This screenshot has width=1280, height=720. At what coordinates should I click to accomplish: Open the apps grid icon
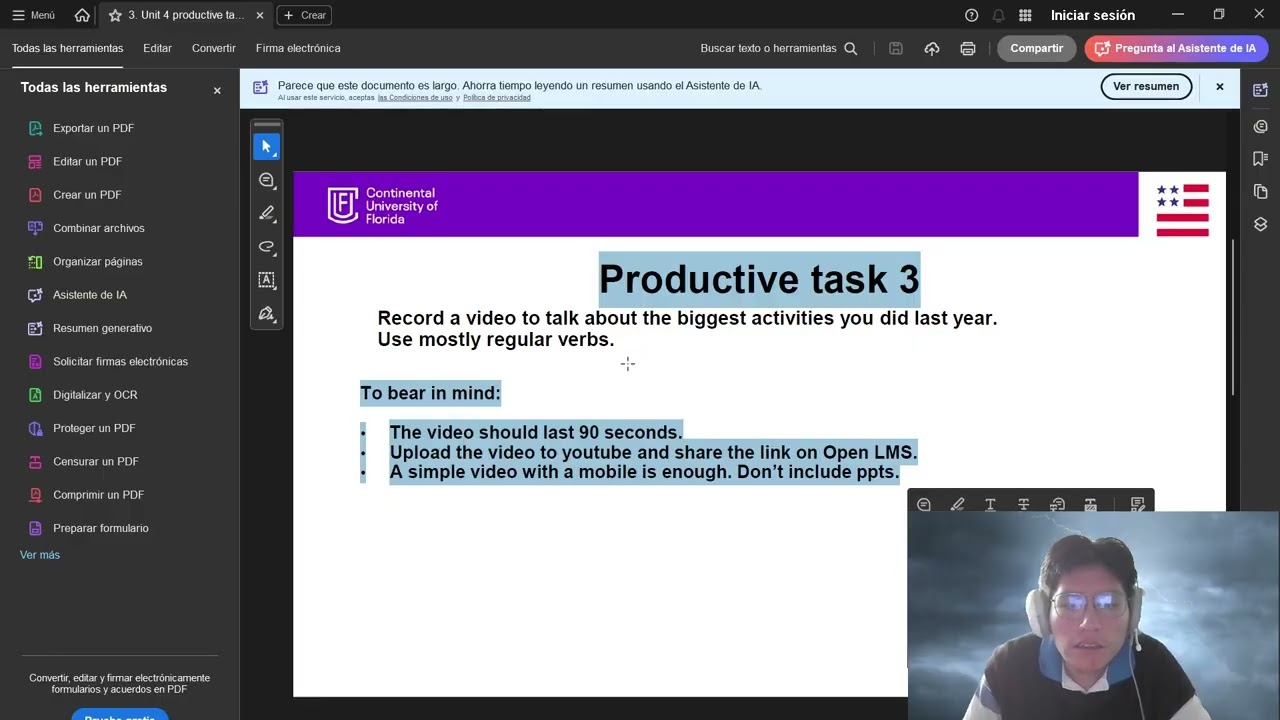[x=1025, y=15]
